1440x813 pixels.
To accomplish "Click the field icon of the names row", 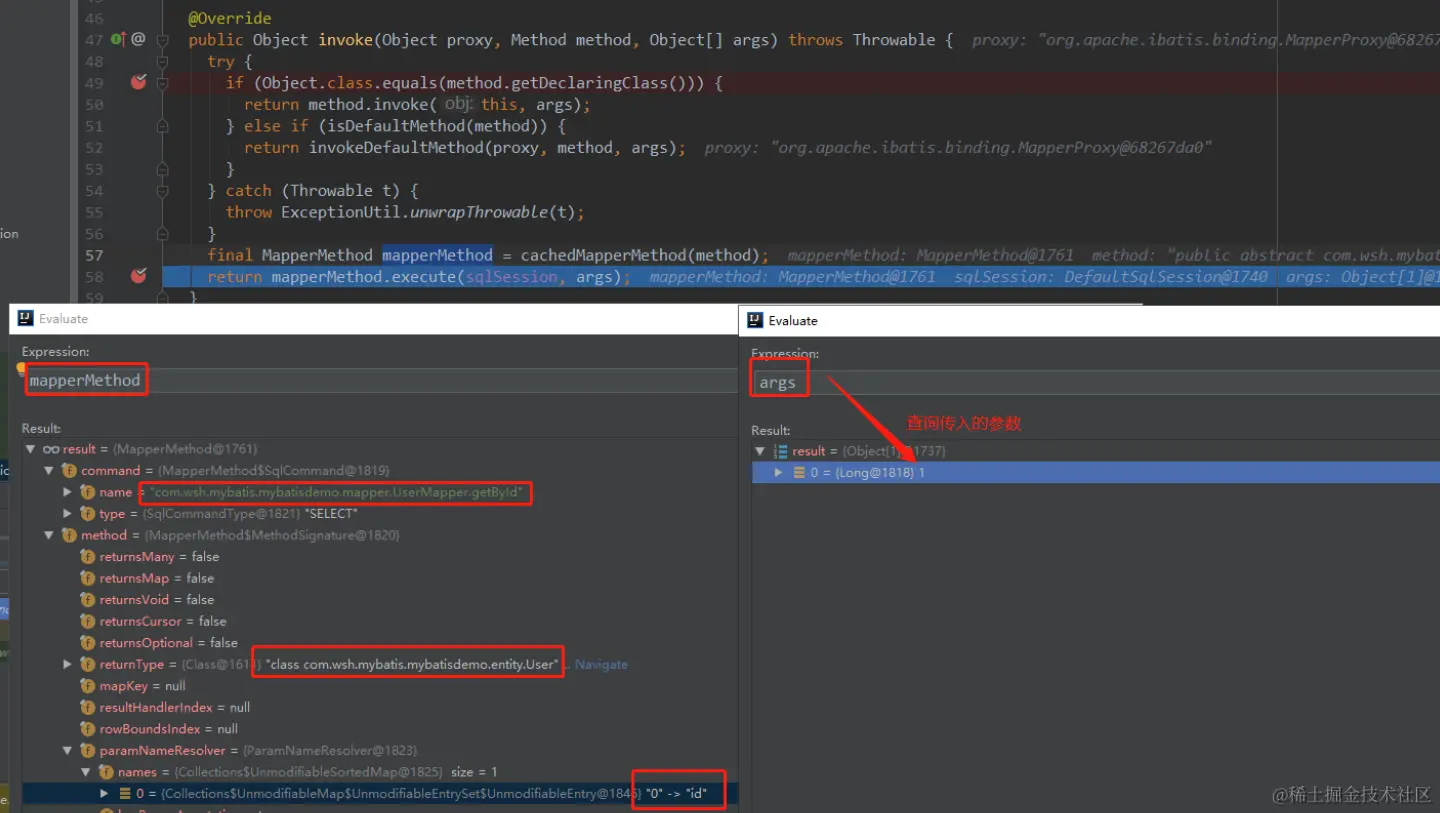I will (106, 772).
